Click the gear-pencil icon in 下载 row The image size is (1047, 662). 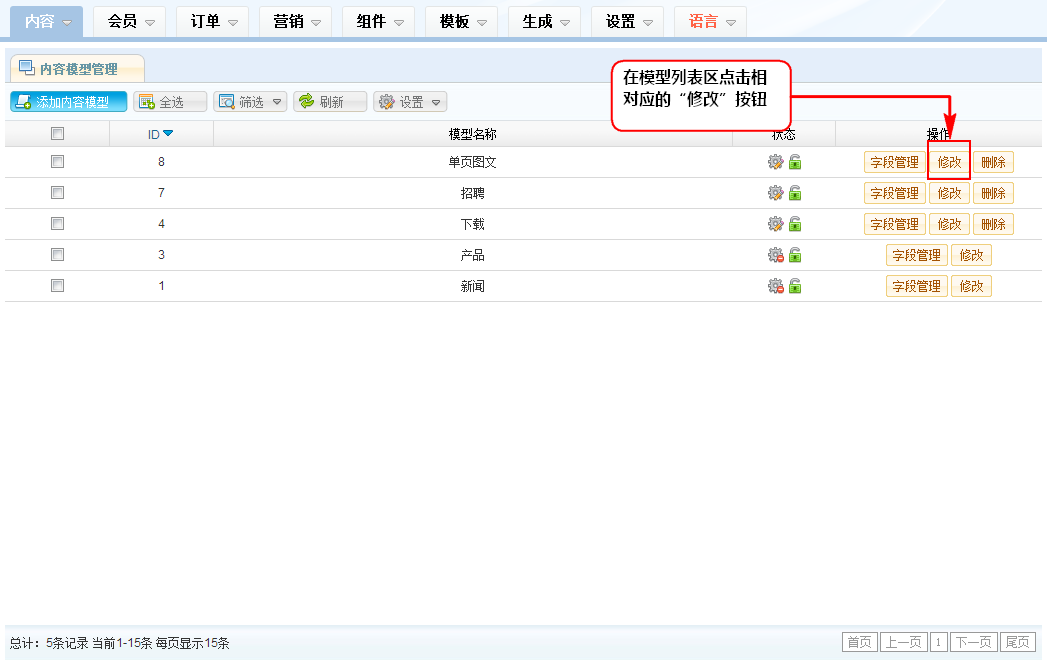coord(775,224)
